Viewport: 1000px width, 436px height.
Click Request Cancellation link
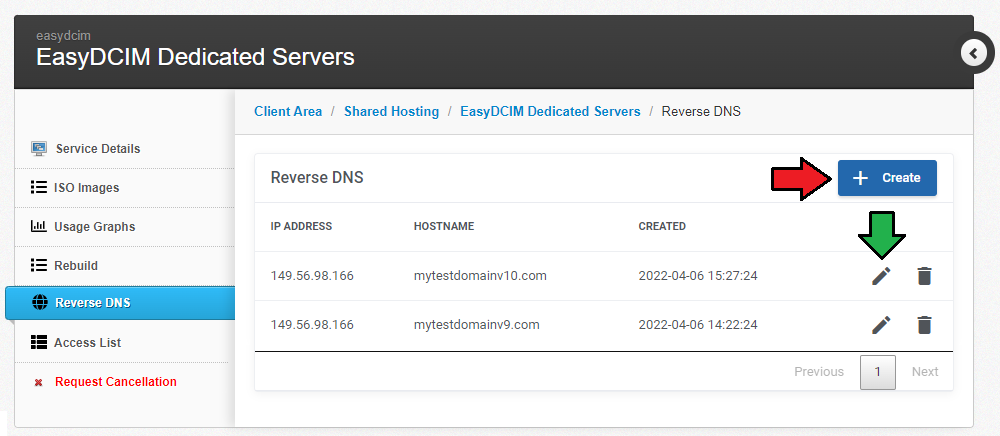(x=115, y=382)
